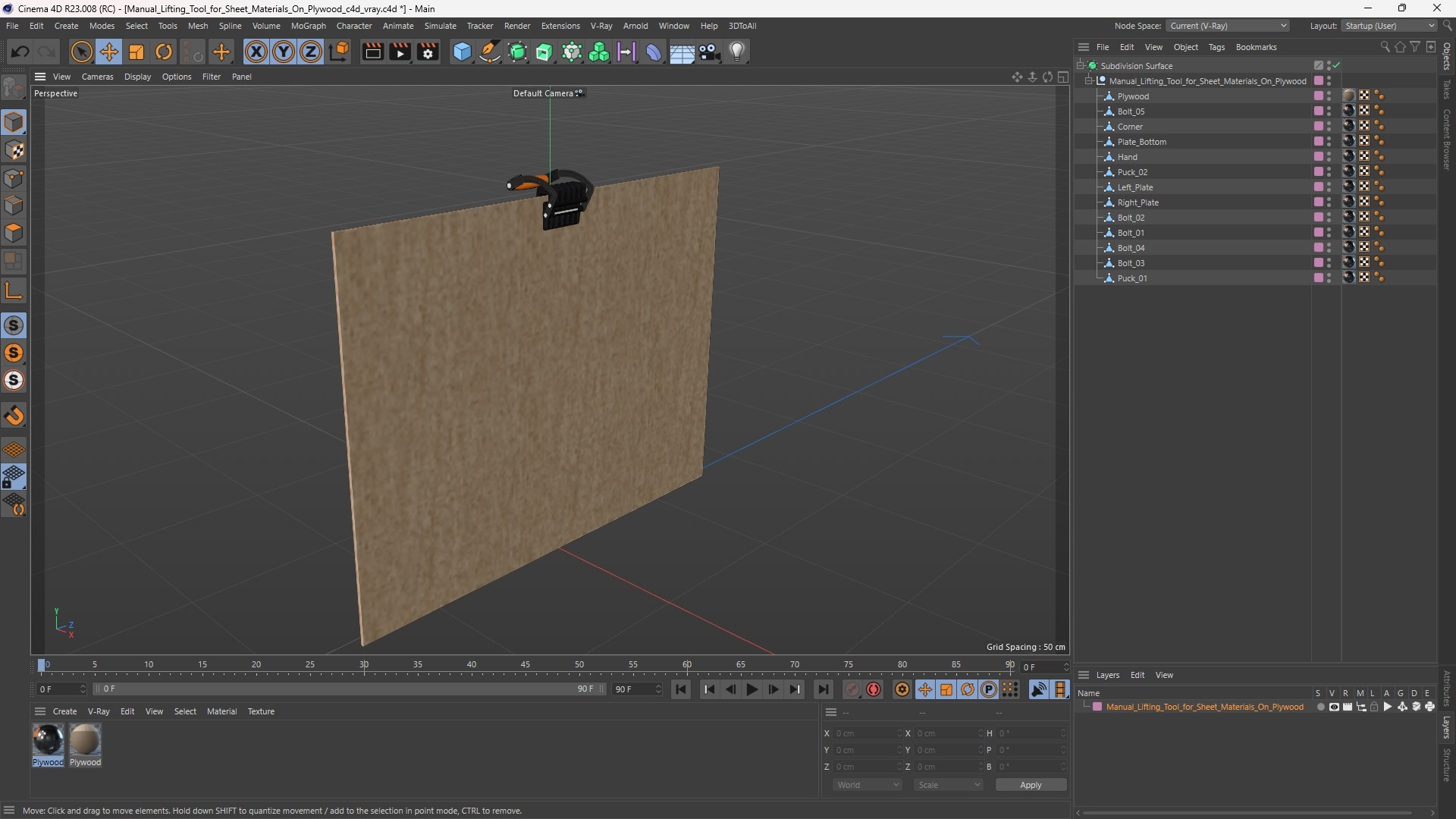Select the first Plywood material sphere

click(48, 739)
